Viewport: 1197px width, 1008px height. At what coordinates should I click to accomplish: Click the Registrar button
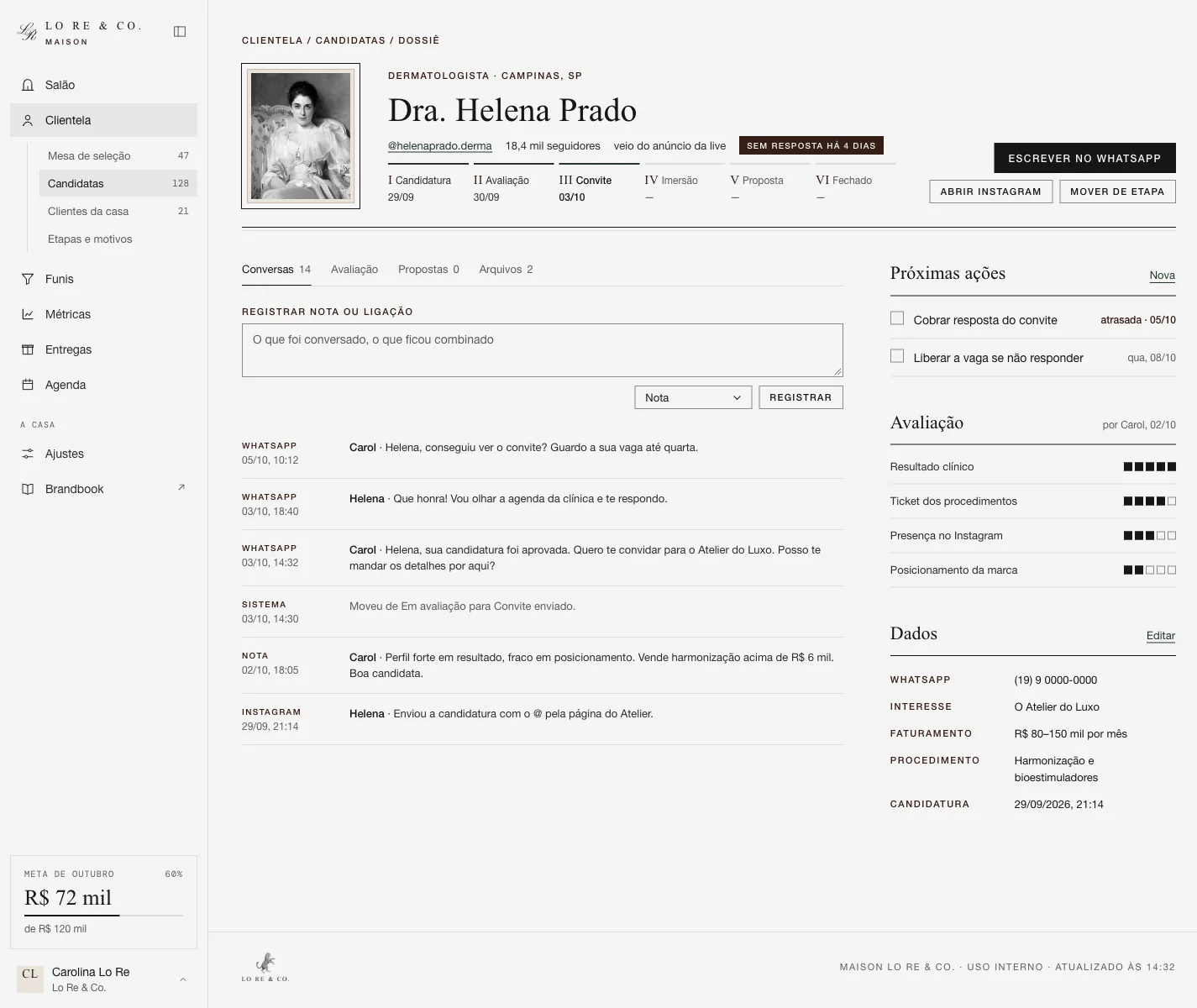click(x=801, y=397)
